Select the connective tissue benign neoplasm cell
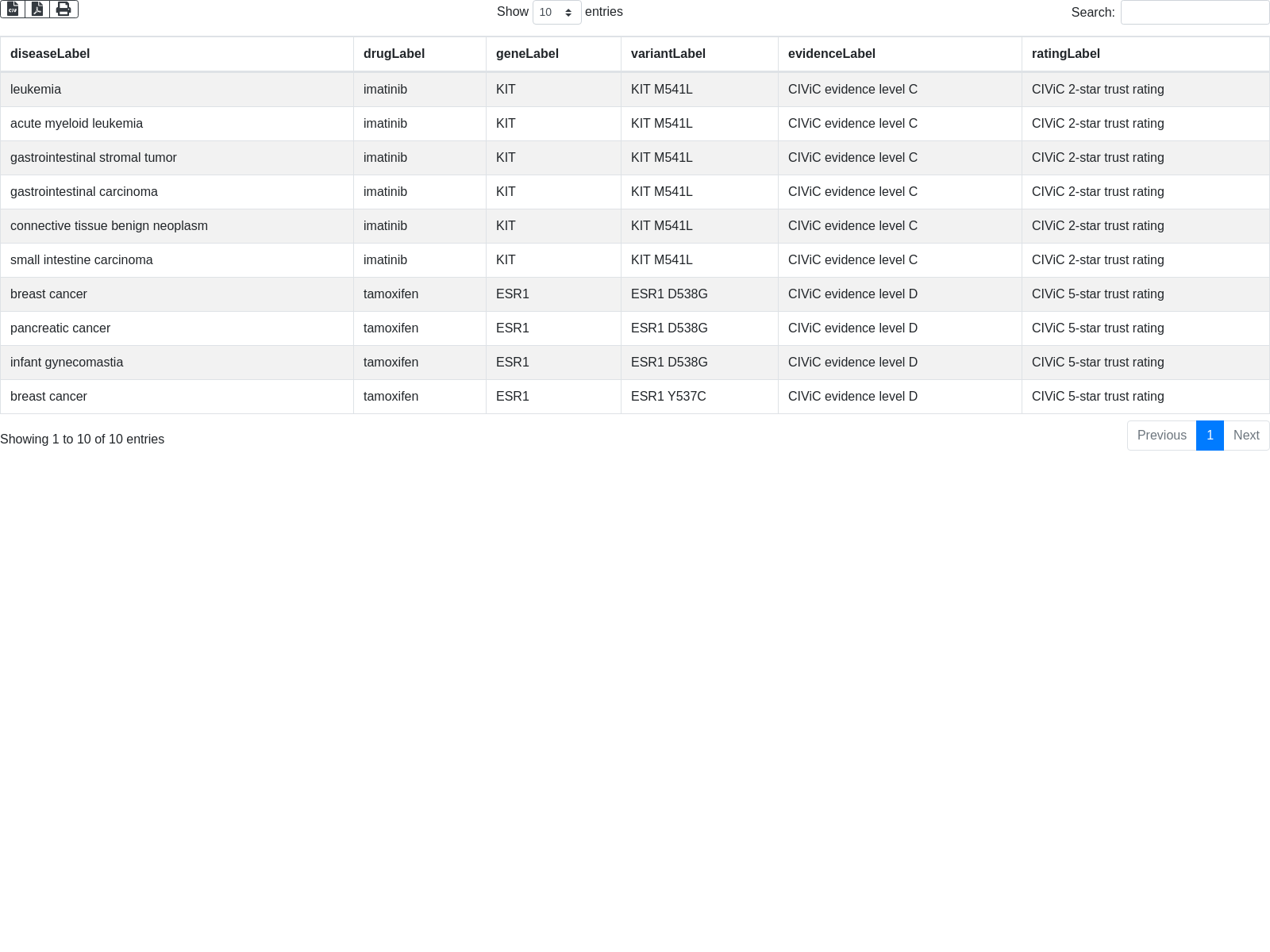The height and width of the screenshot is (952, 1270). (109, 226)
